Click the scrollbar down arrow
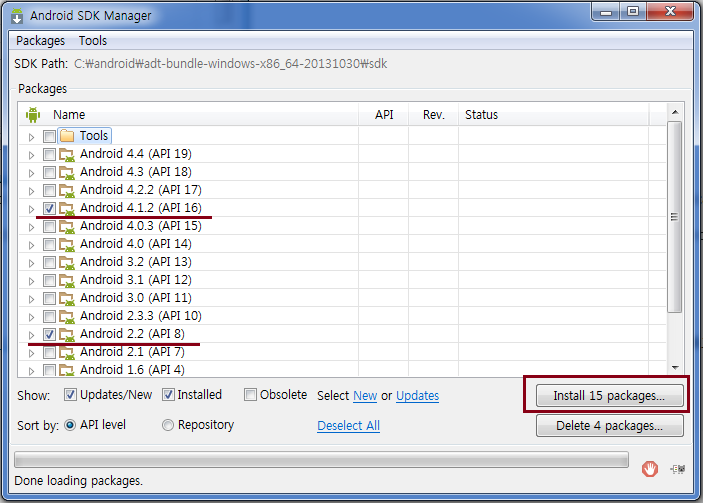 click(x=675, y=368)
